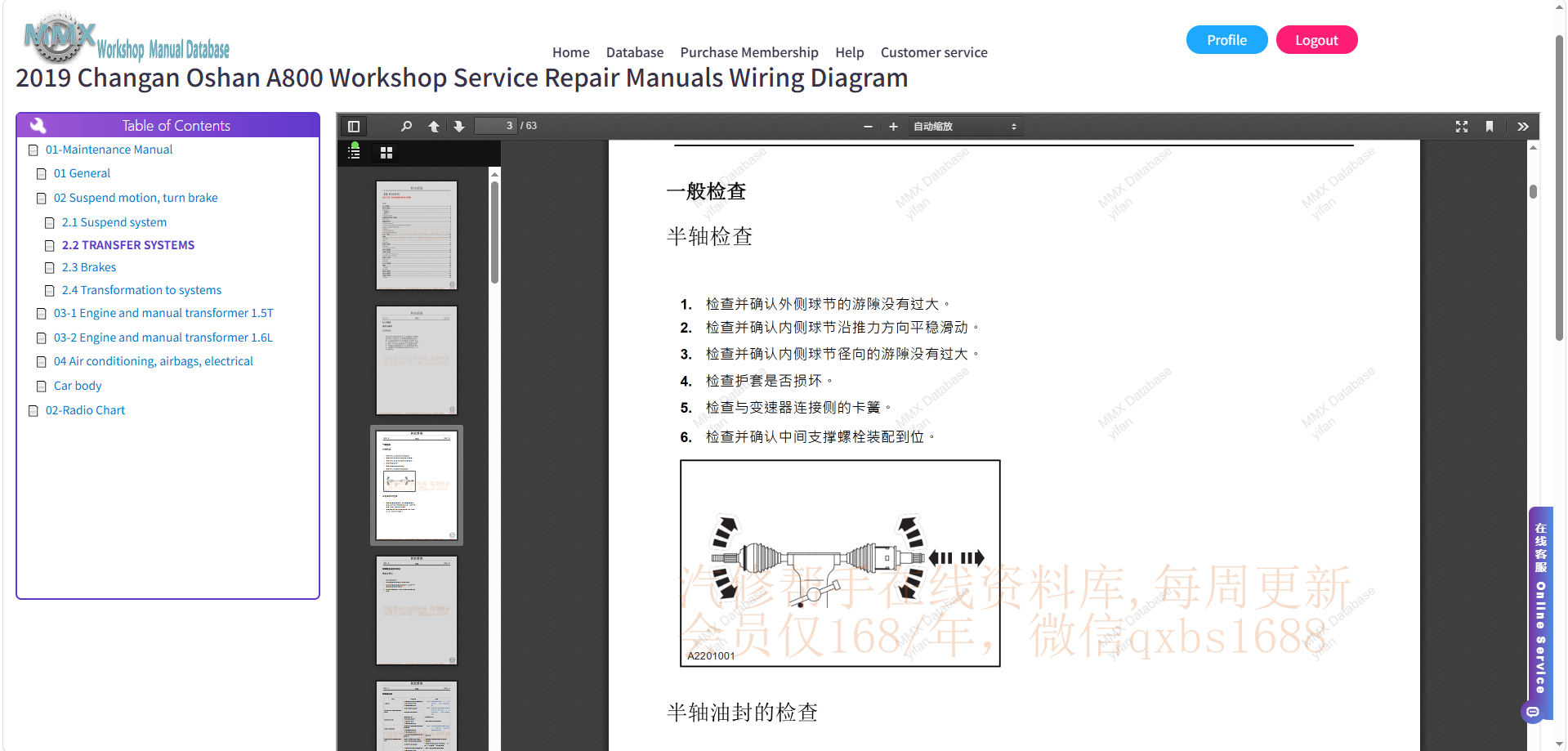Open 03-1 Engine and manual transformer 1.5T
The width and height of the screenshot is (1568, 751).
click(x=163, y=313)
